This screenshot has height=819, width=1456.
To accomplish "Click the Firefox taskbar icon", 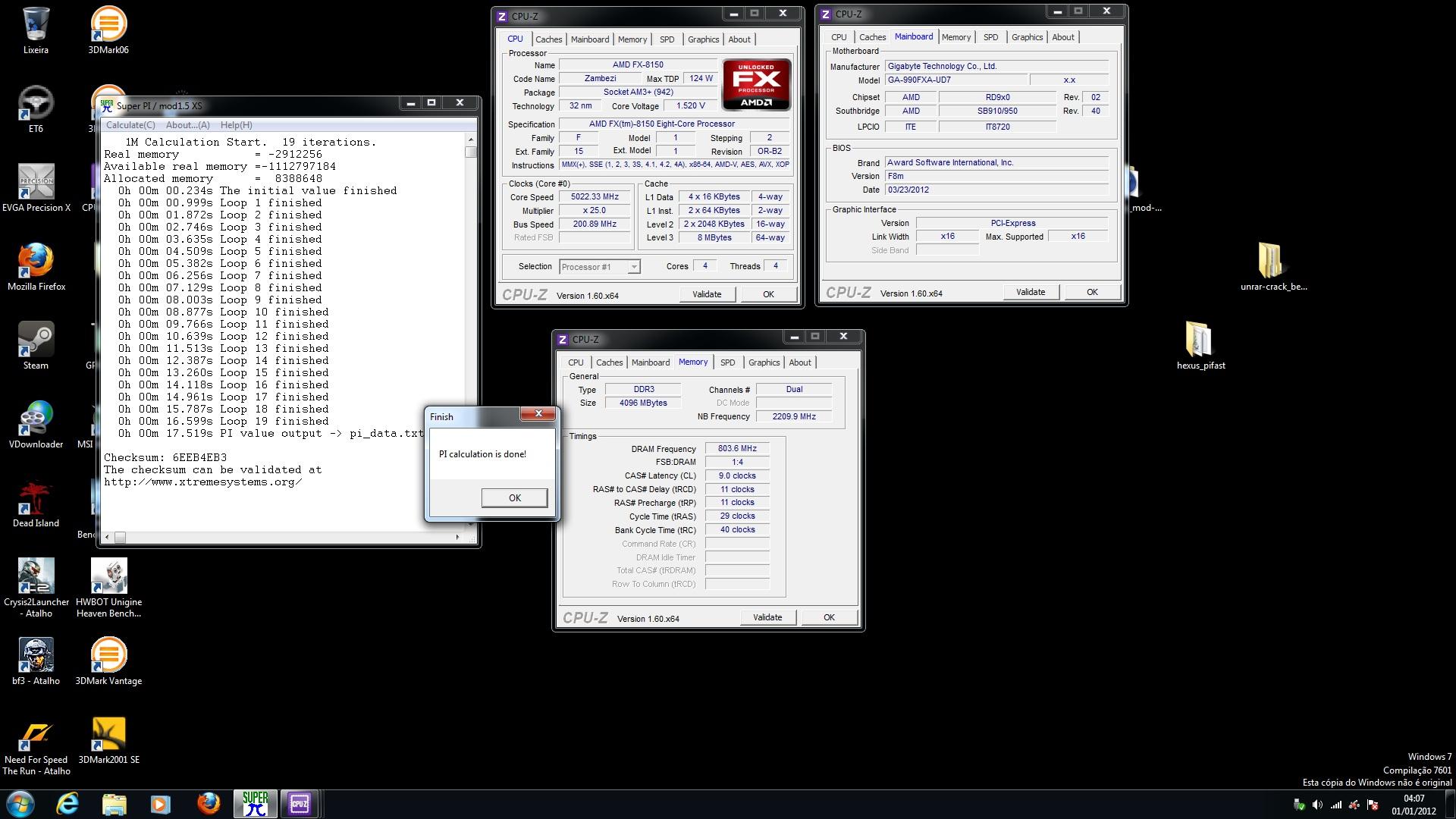I will 208,804.
